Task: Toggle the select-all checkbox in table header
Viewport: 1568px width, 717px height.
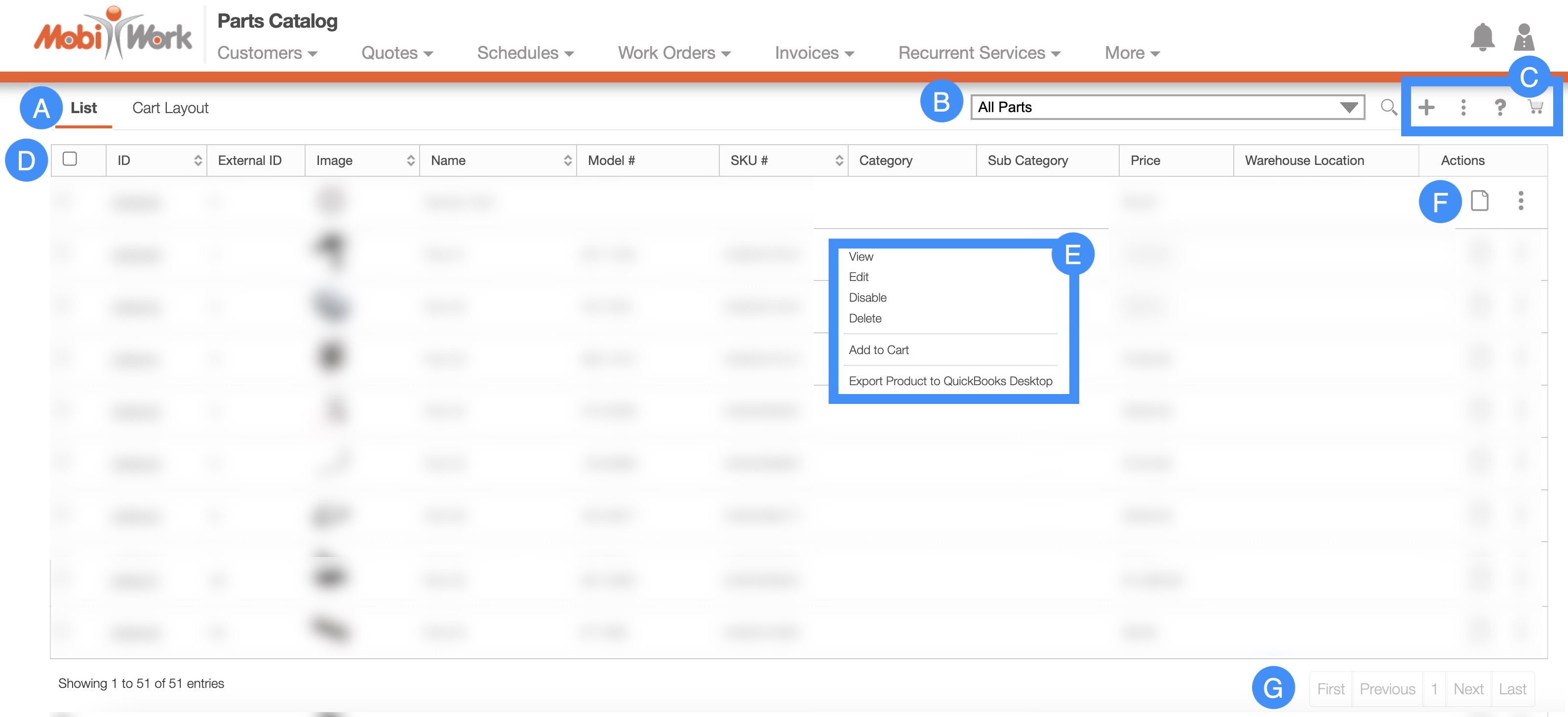Action: (x=70, y=159)
